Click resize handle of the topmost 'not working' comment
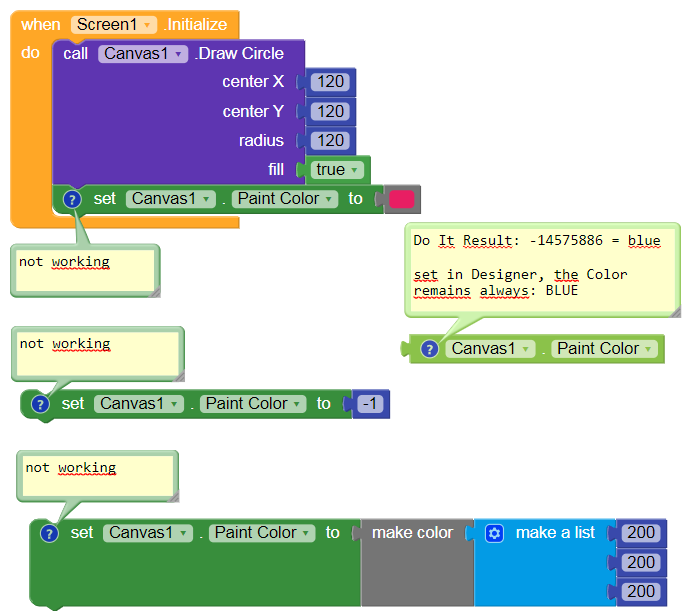690x614 pixels. 153,290
